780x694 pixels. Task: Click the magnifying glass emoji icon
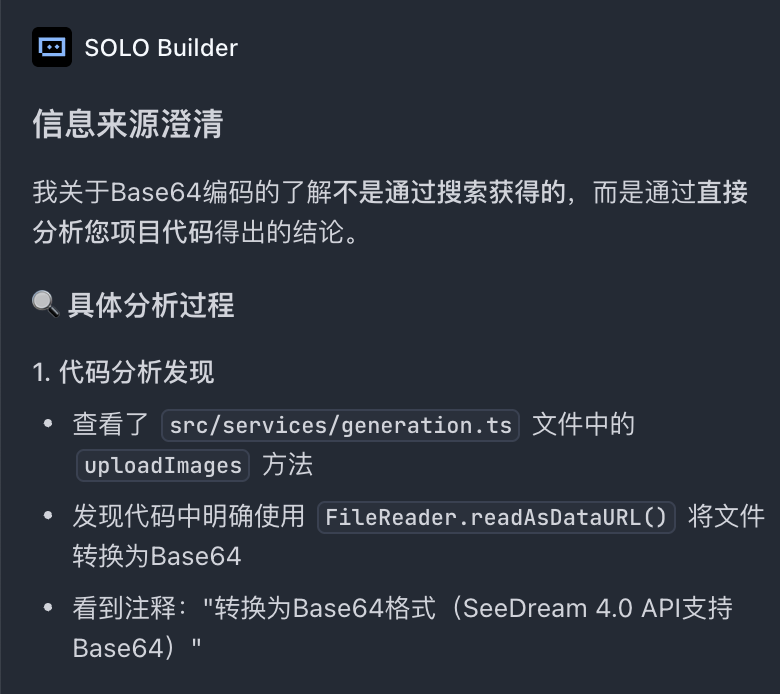coord(46,304)
